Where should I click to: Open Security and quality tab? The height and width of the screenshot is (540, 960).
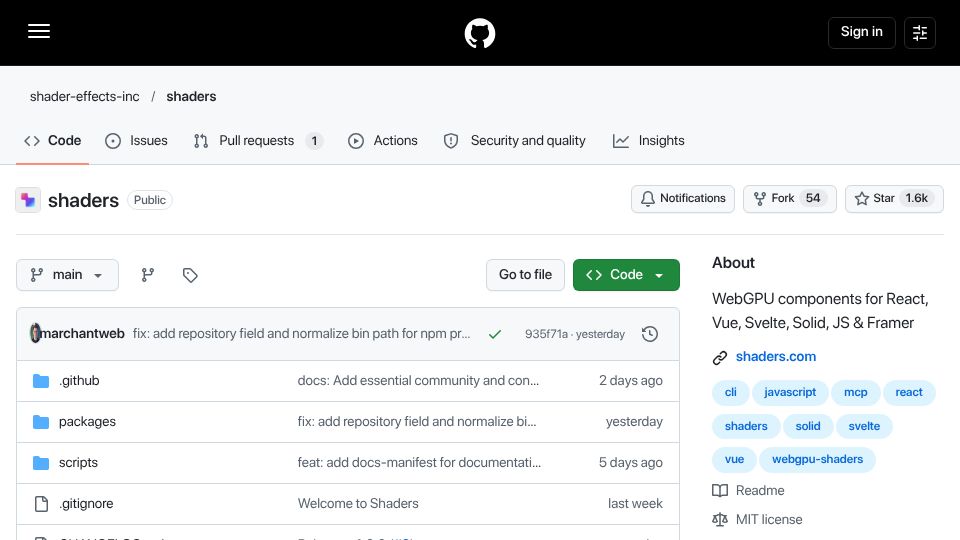pos(514,141)
